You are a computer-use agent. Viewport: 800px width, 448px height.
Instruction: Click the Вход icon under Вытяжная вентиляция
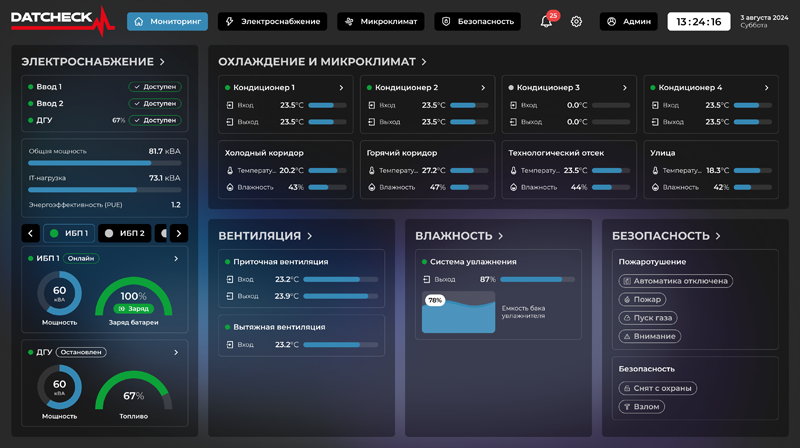(x=229, y=345)
